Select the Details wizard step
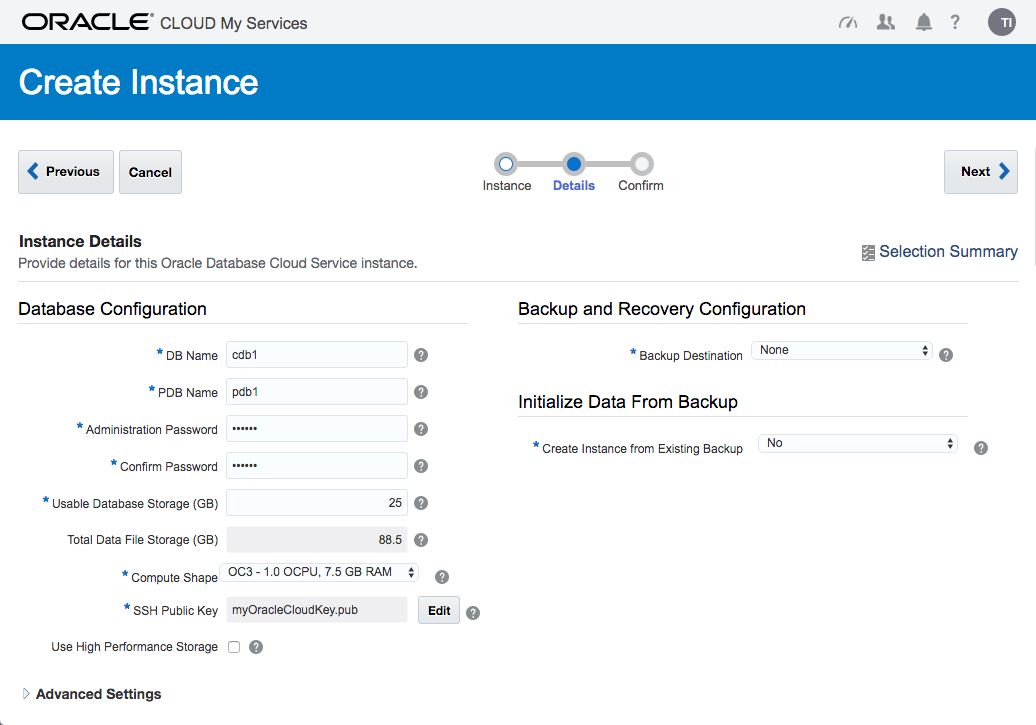1036x725 pixels. coord(574,163)
